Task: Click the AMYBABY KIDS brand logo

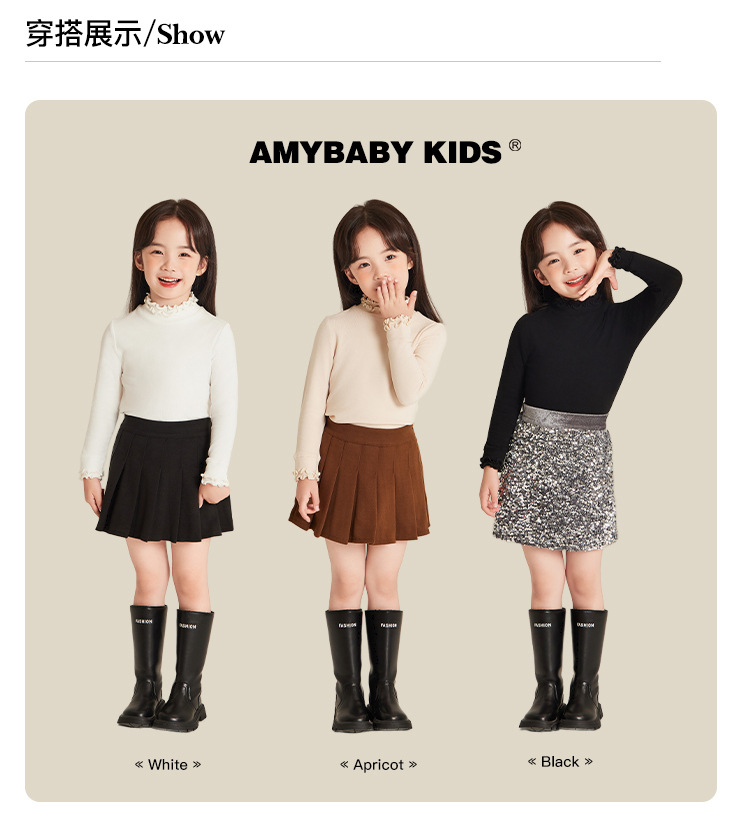Action: point(375,152)
